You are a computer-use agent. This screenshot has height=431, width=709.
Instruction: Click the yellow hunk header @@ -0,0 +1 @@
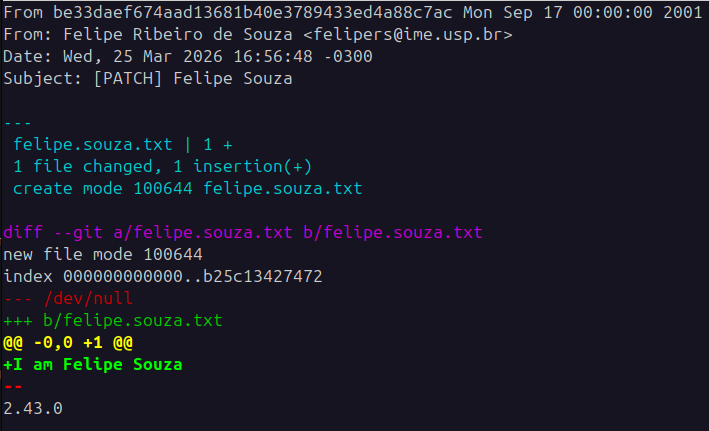click(x=68, y=342)
